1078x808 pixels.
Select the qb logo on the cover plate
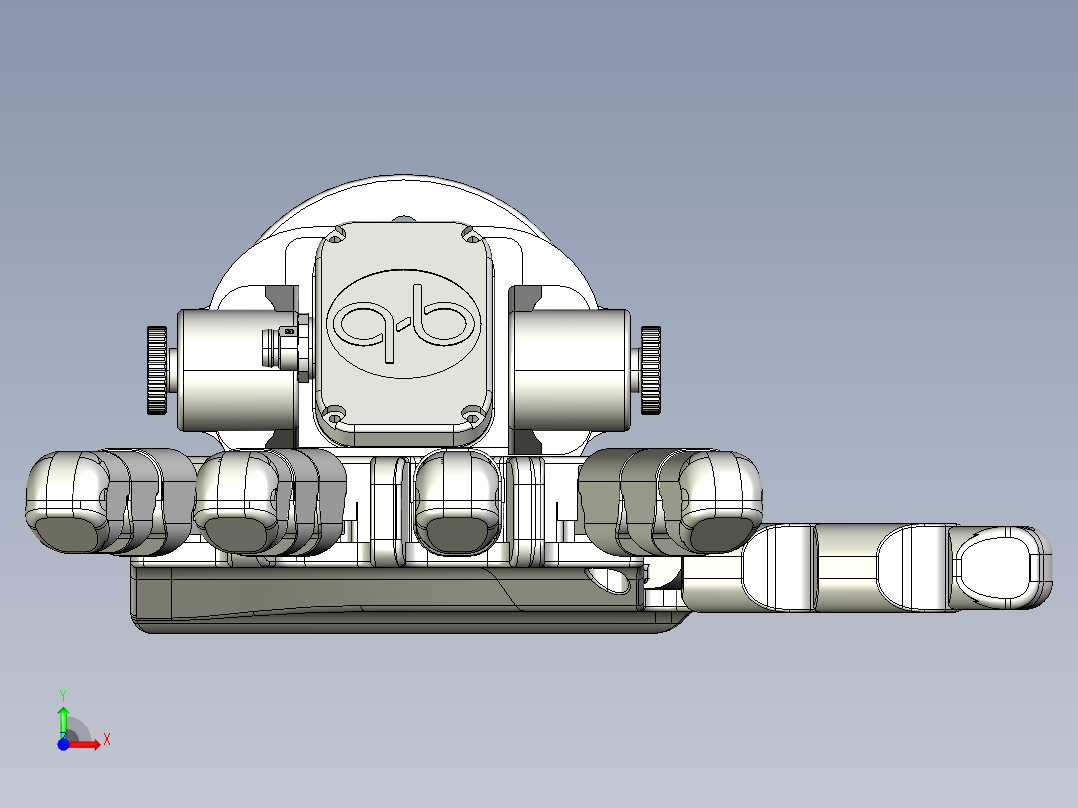click(404, 324)
